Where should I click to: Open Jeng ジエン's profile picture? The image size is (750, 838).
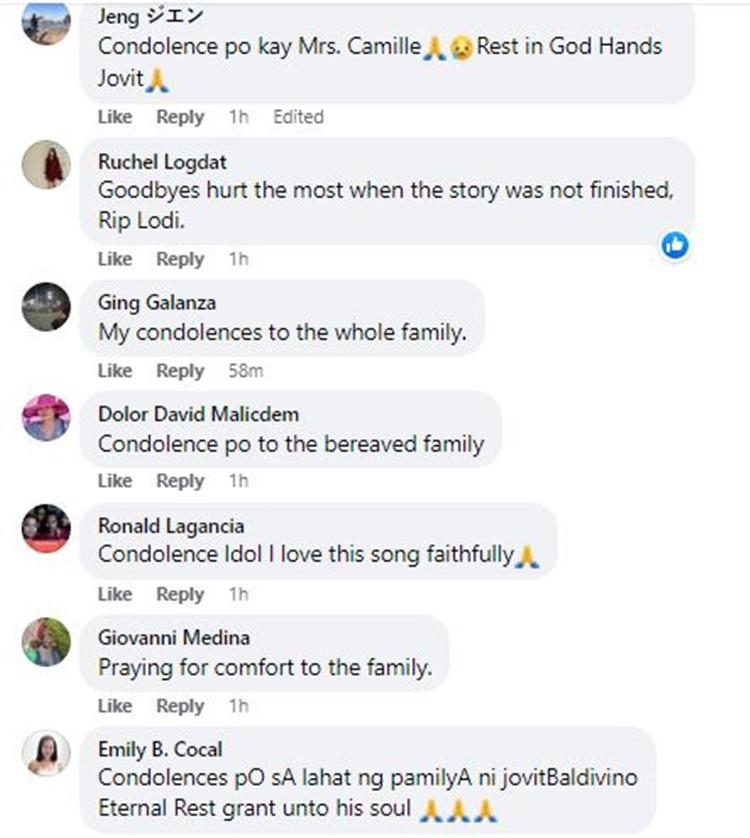tap(44, 22)
